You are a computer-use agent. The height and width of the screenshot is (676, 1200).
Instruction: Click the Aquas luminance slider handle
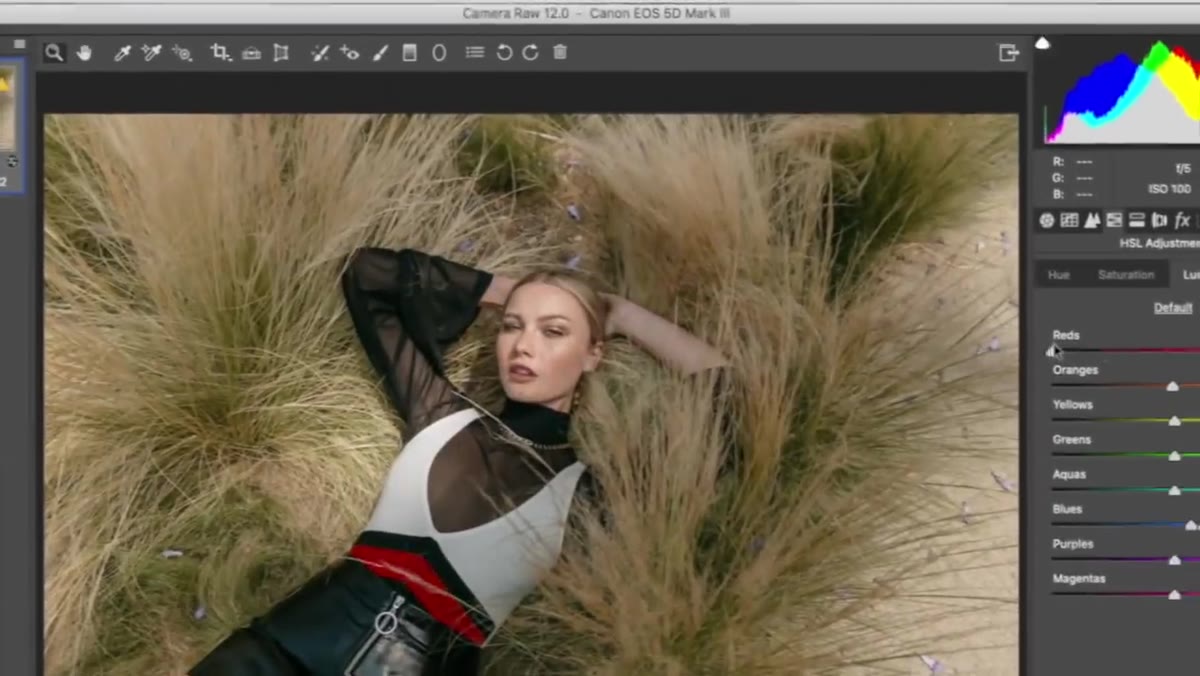(x=1175, y=490)
